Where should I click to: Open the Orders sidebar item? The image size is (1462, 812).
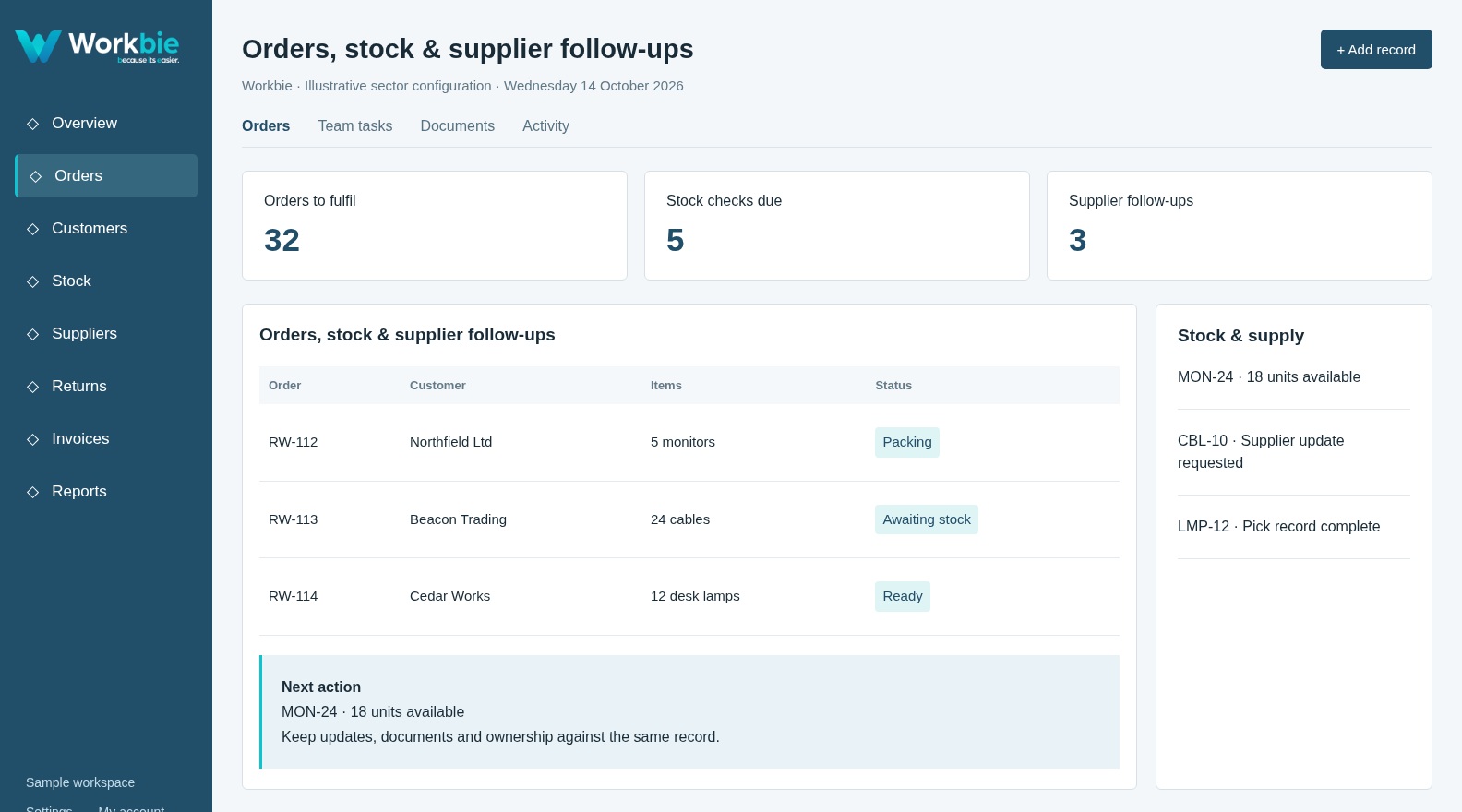[x=106, y=175]
